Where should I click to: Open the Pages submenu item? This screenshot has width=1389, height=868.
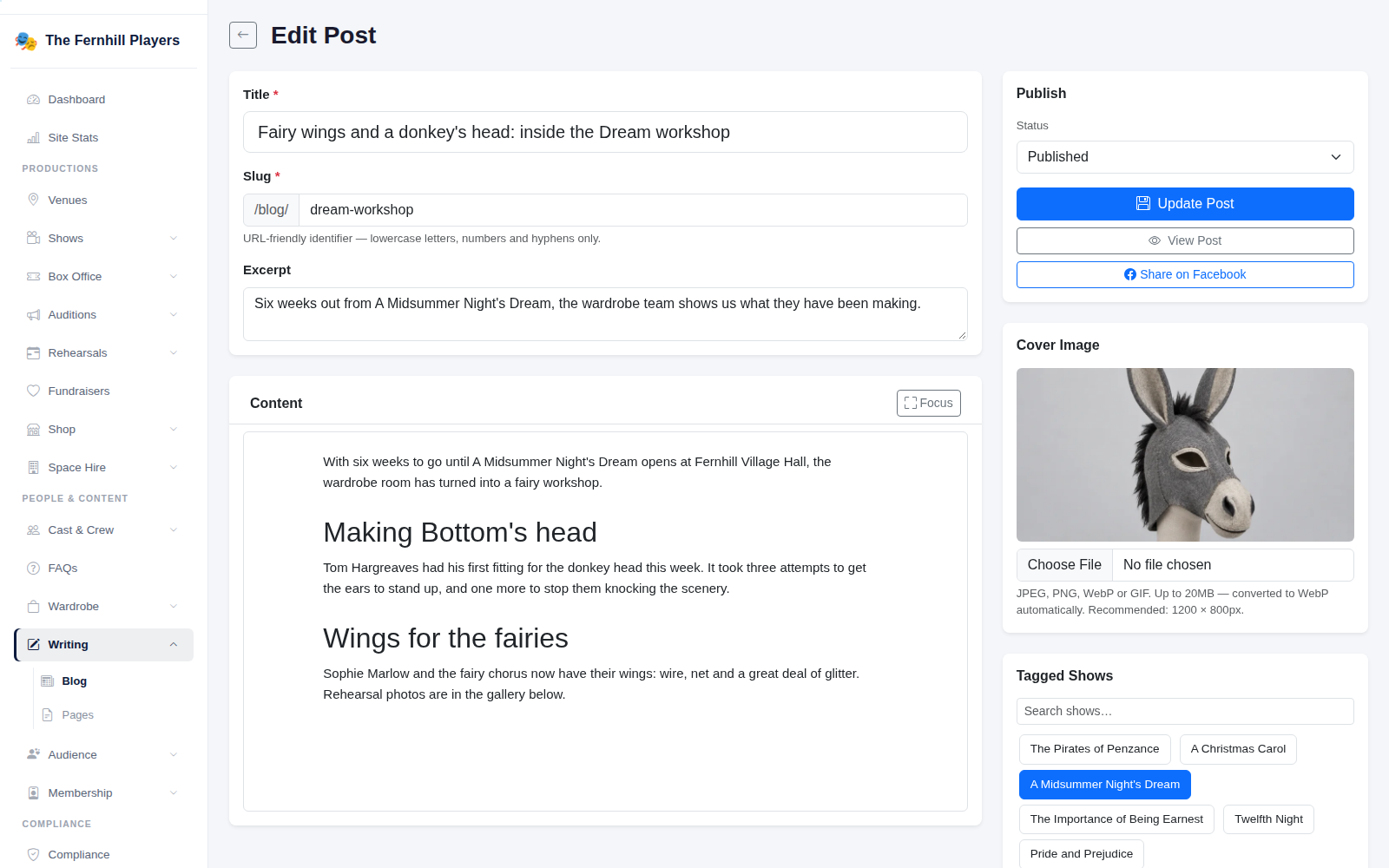(113, 715)
